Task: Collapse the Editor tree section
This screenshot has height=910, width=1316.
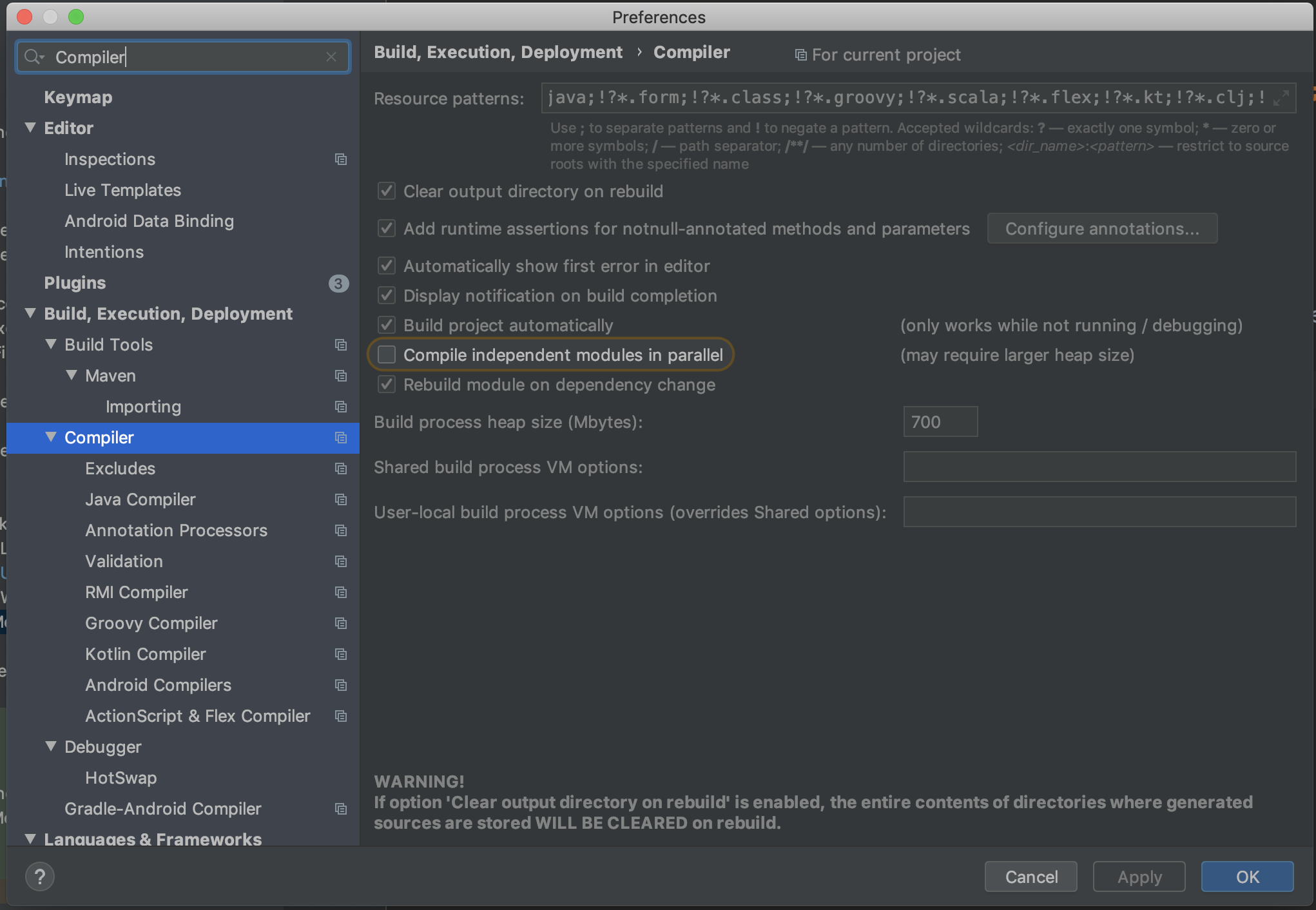Action: pyautogui.click(x=30, y=128)
